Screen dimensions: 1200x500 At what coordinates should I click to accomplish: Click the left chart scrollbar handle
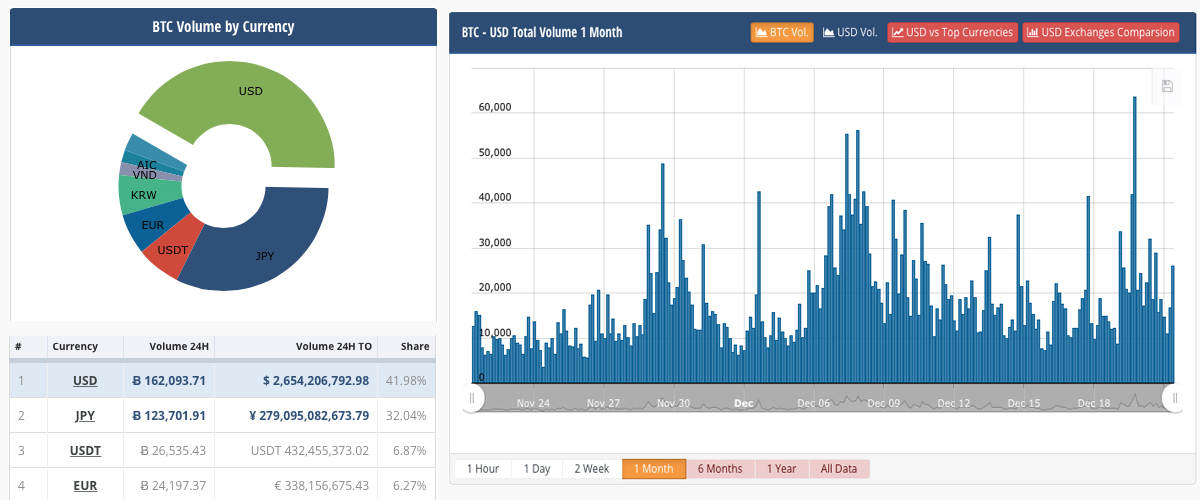click(473, 399)
